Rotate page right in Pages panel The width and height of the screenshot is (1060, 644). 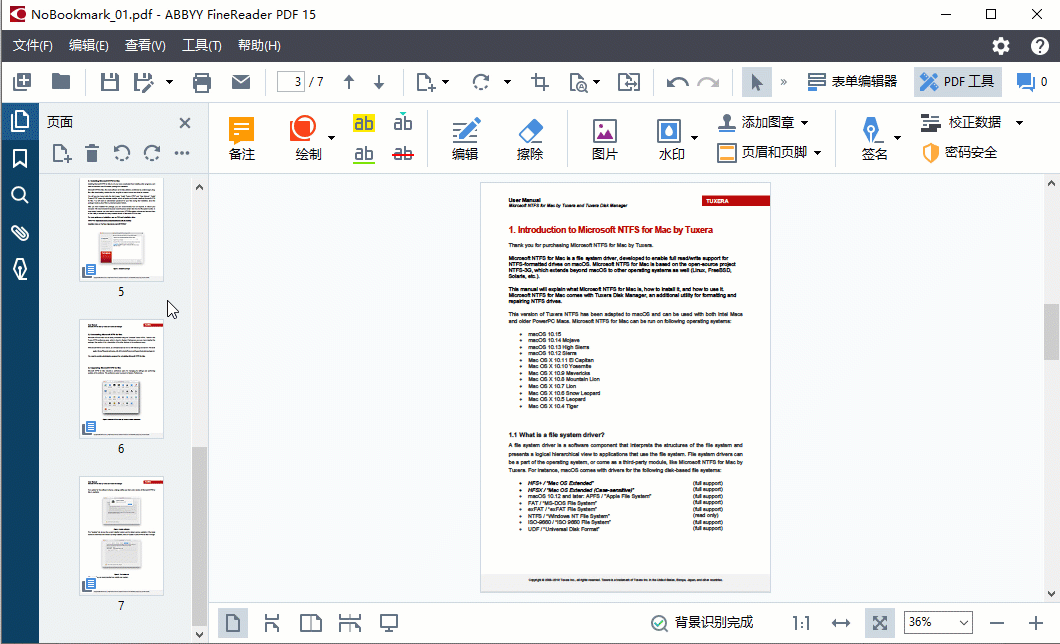tap(151, 153)
